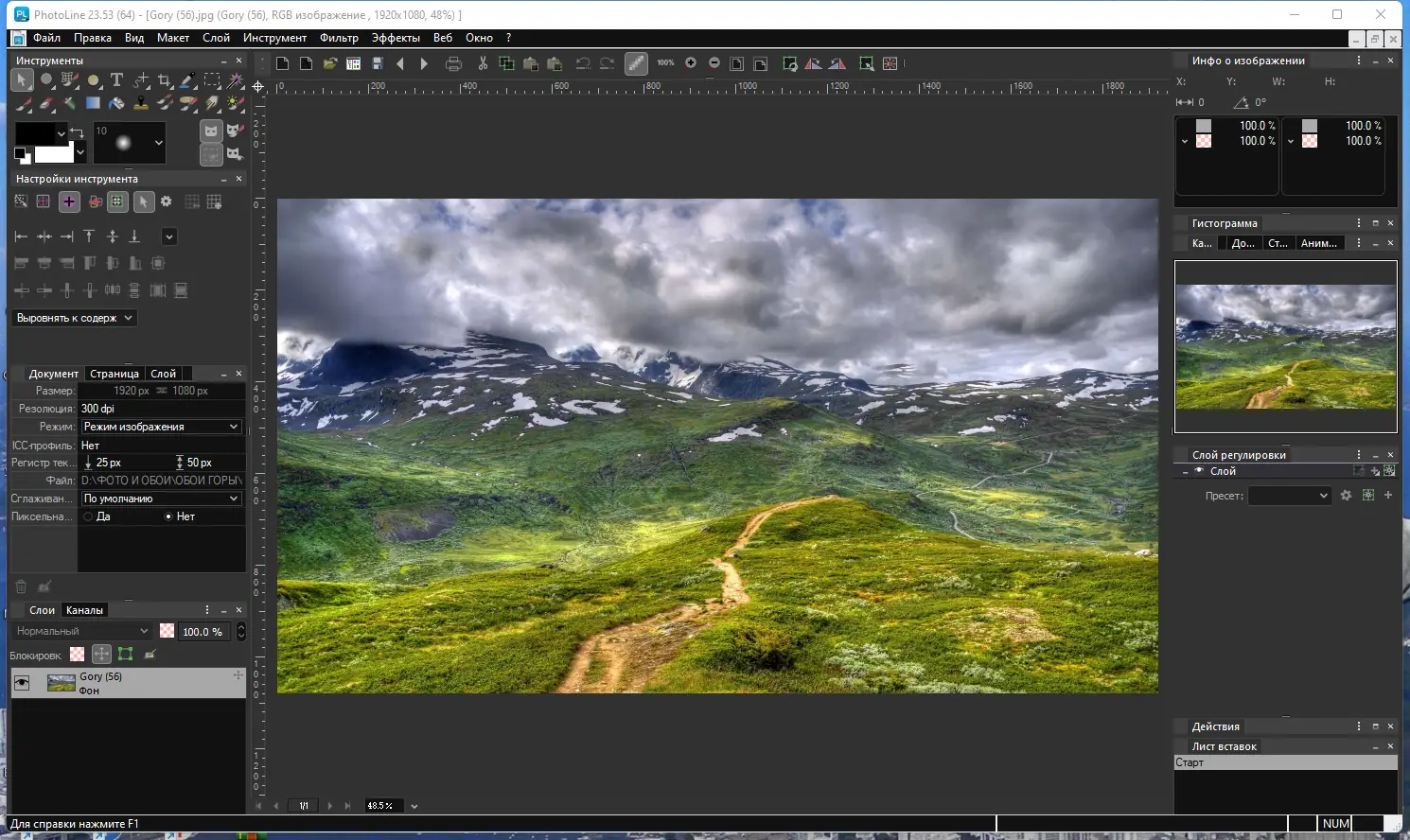Select the gradient fill tool
This screenshot has width=1410, height=840.
point(93,103)
